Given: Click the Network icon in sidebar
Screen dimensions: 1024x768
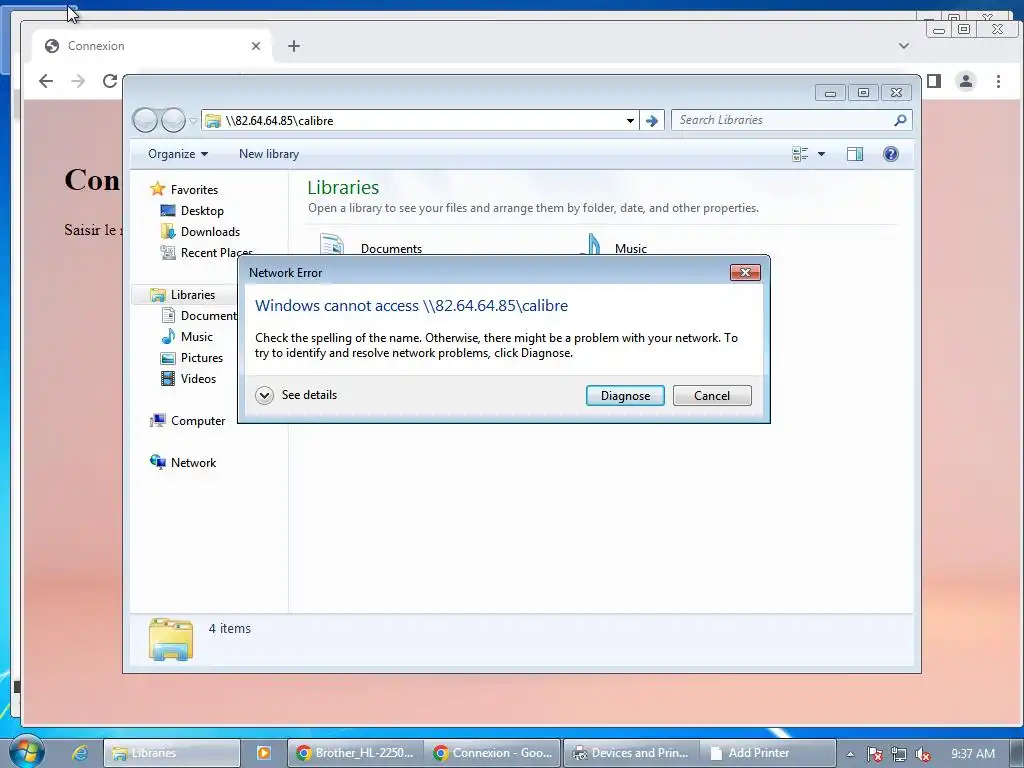Looking at the screenshot, I should coord(158,462).
